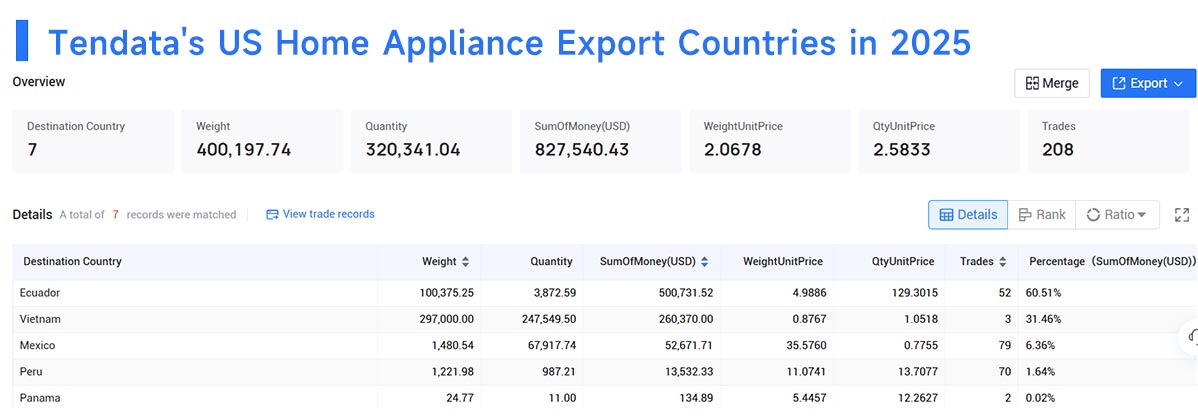Click Mexico's weight value 1,480.54

(450, 346)
